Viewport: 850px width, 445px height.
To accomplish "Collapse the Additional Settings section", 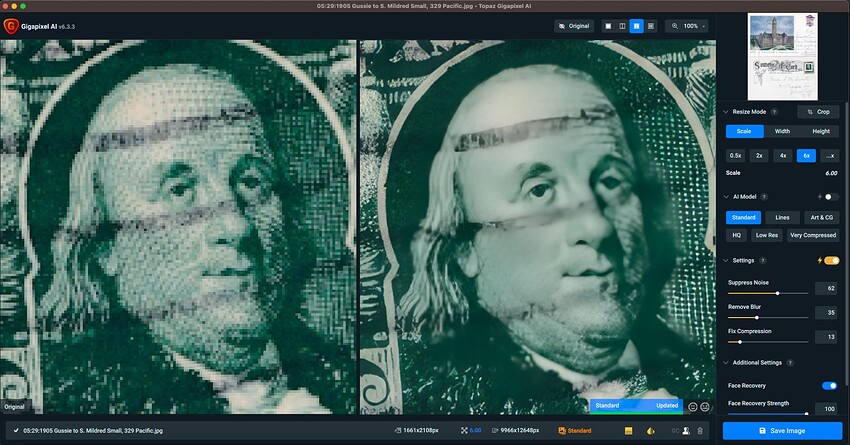I will point(726,363).
